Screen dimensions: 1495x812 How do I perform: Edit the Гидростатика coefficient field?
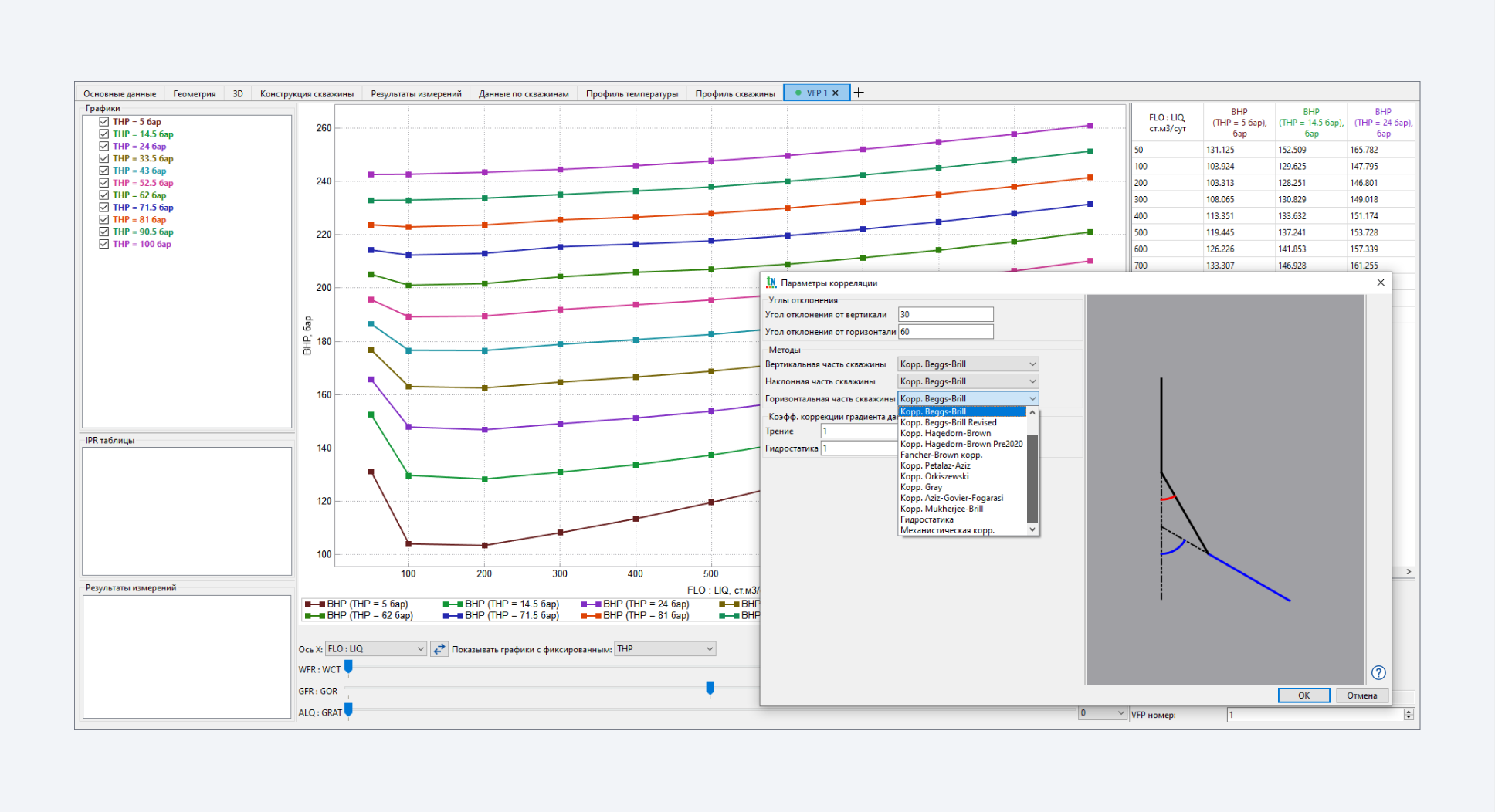pyautogui.click(x=859, y=448)
